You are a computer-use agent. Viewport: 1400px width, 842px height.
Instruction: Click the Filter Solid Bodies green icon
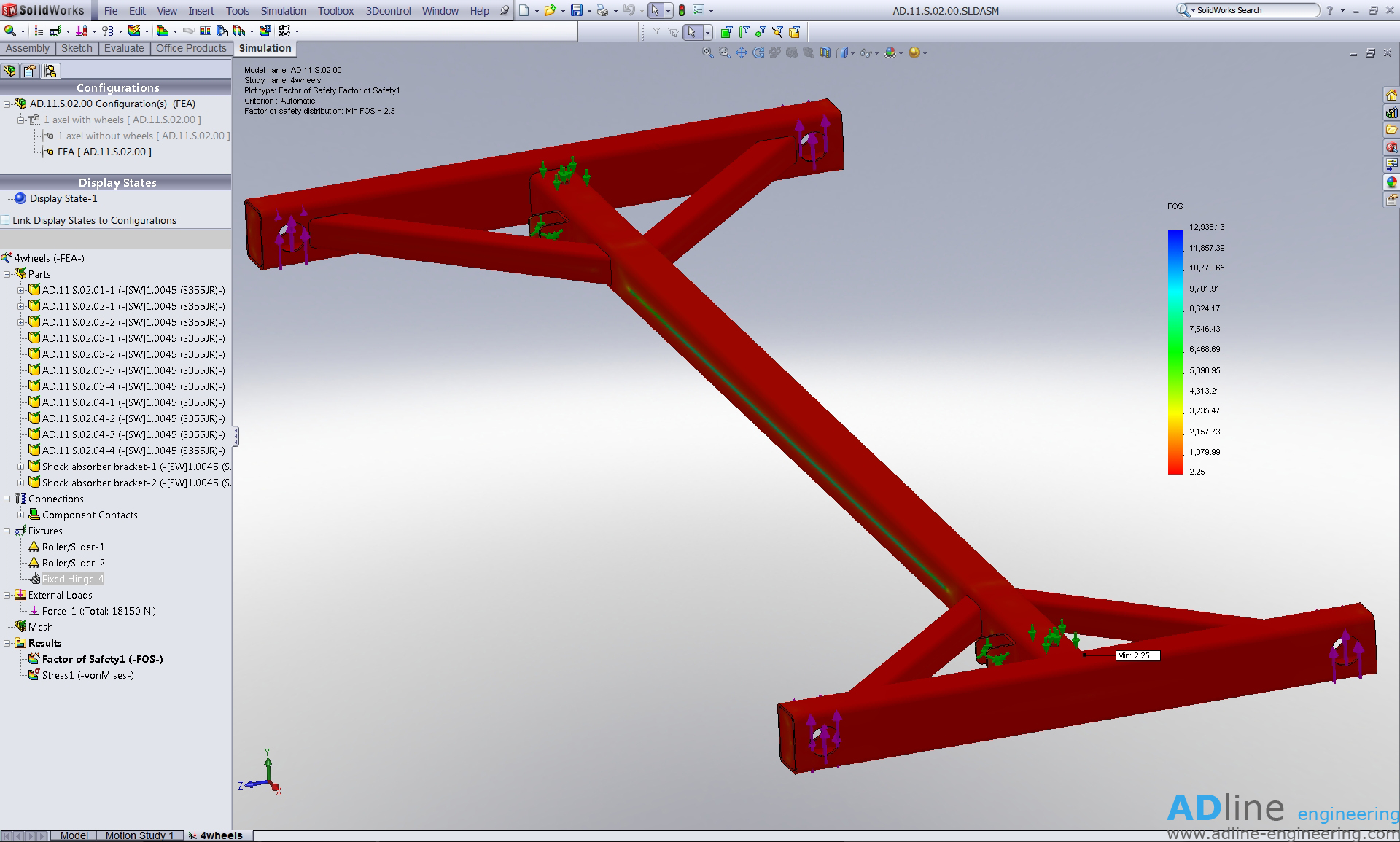726,31
